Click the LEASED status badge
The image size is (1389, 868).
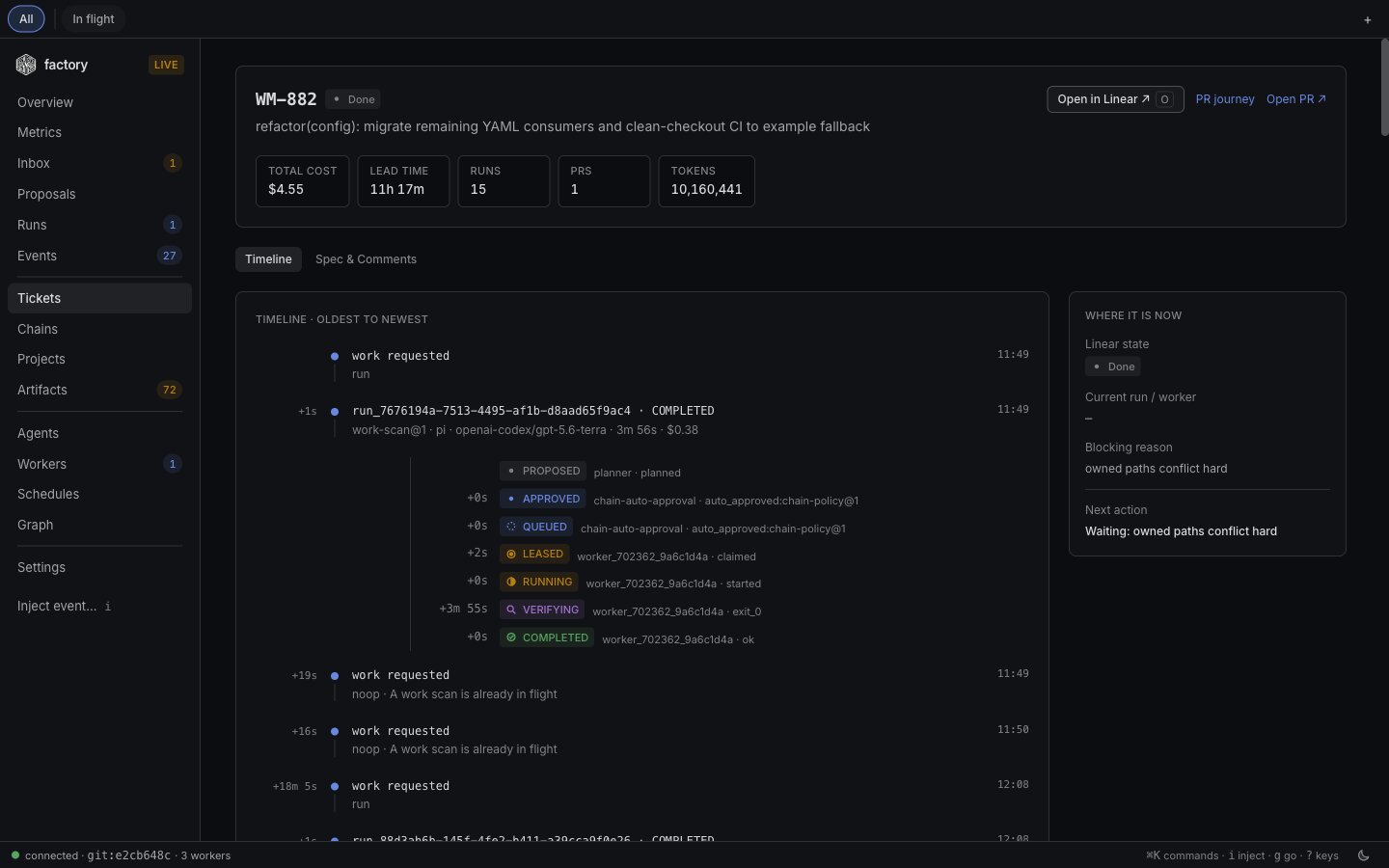pos(533,554)
